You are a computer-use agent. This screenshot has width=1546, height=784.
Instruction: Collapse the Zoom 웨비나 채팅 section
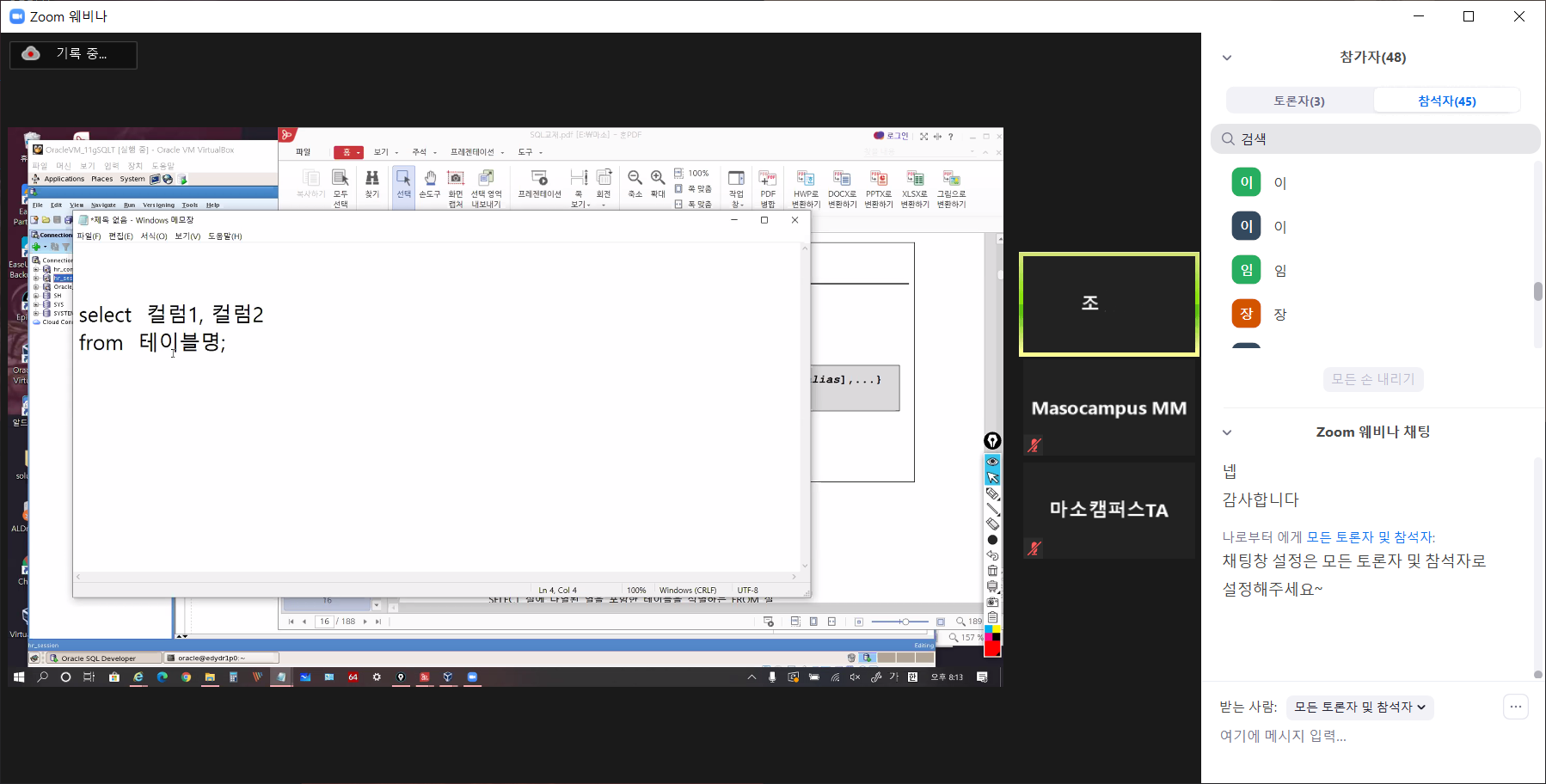coord(1227,432)
